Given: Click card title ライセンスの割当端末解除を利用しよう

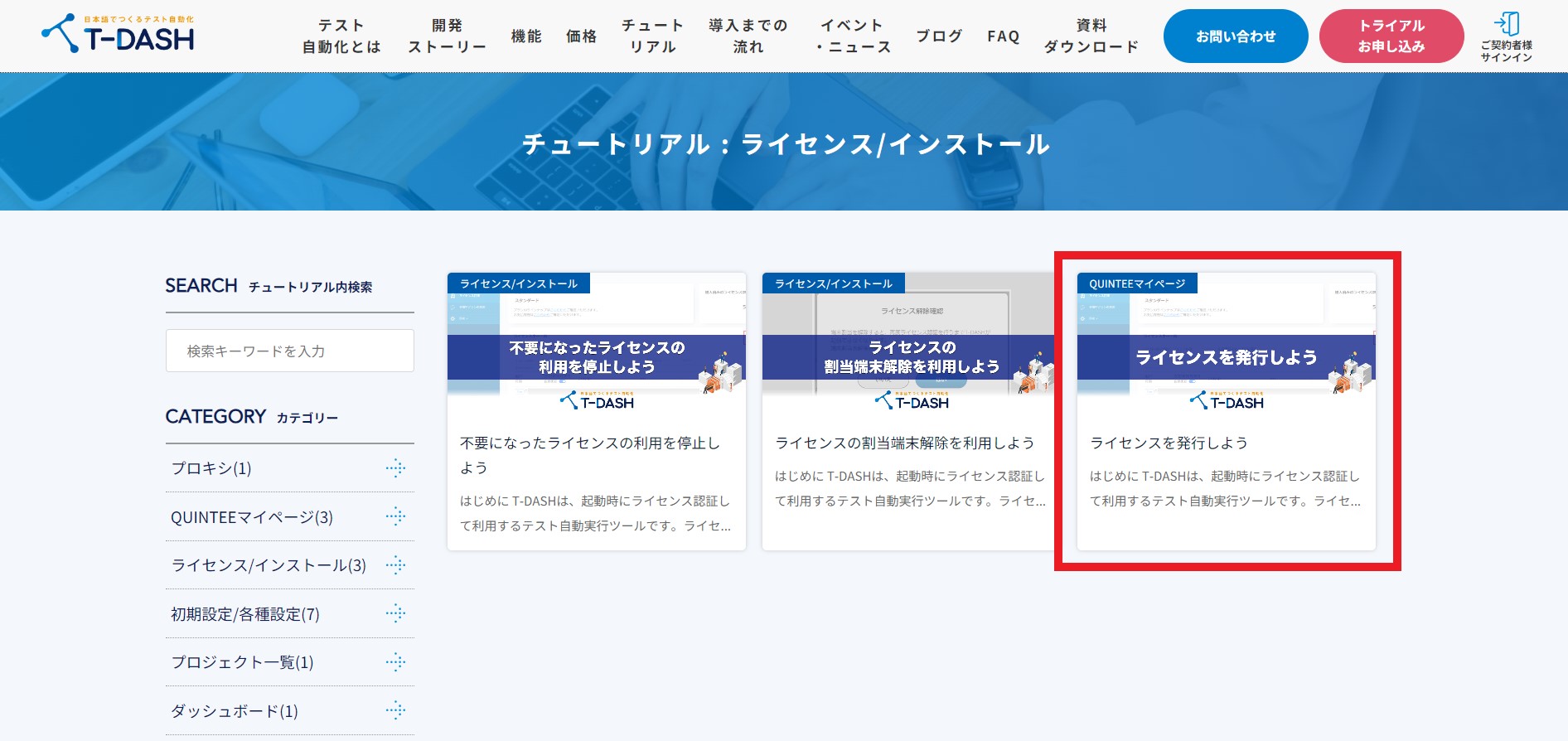Looking at the screenshot, I should pos(905,443).
